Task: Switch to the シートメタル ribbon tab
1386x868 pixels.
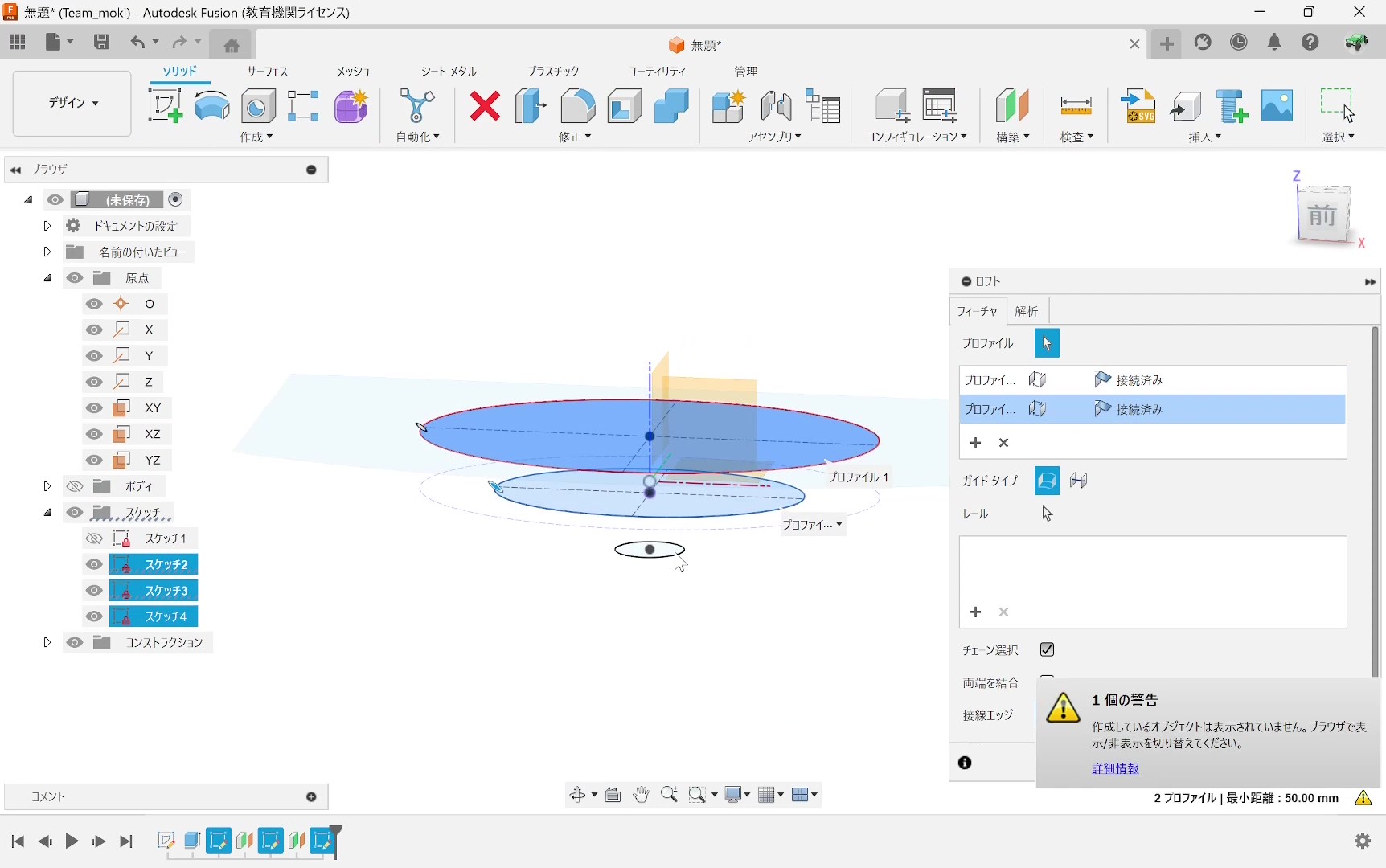Action: [x=449, y=72]
